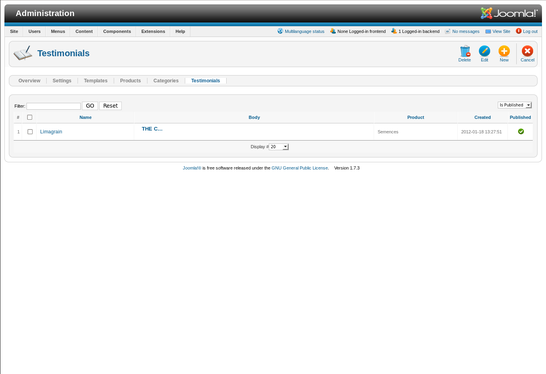Open the Limagrain testimonial link
The height and width of the screenshot is (374, 546).
point(51,132)
